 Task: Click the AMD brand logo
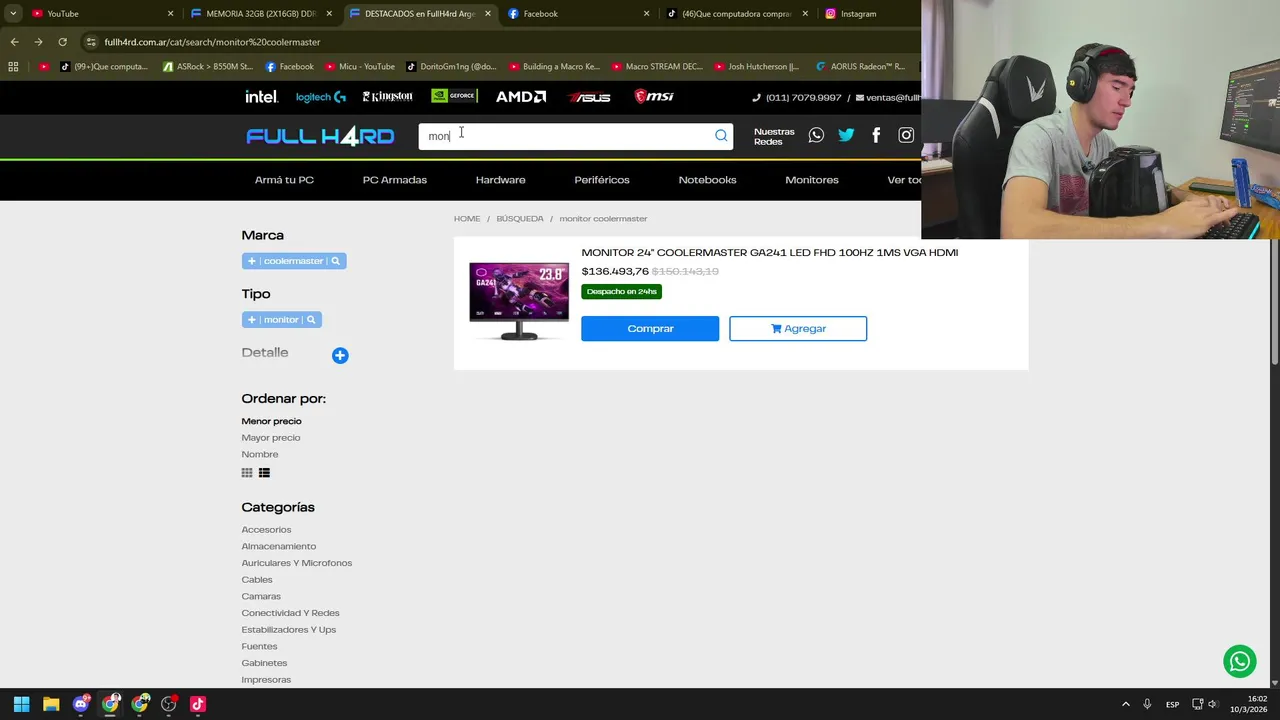521,97
